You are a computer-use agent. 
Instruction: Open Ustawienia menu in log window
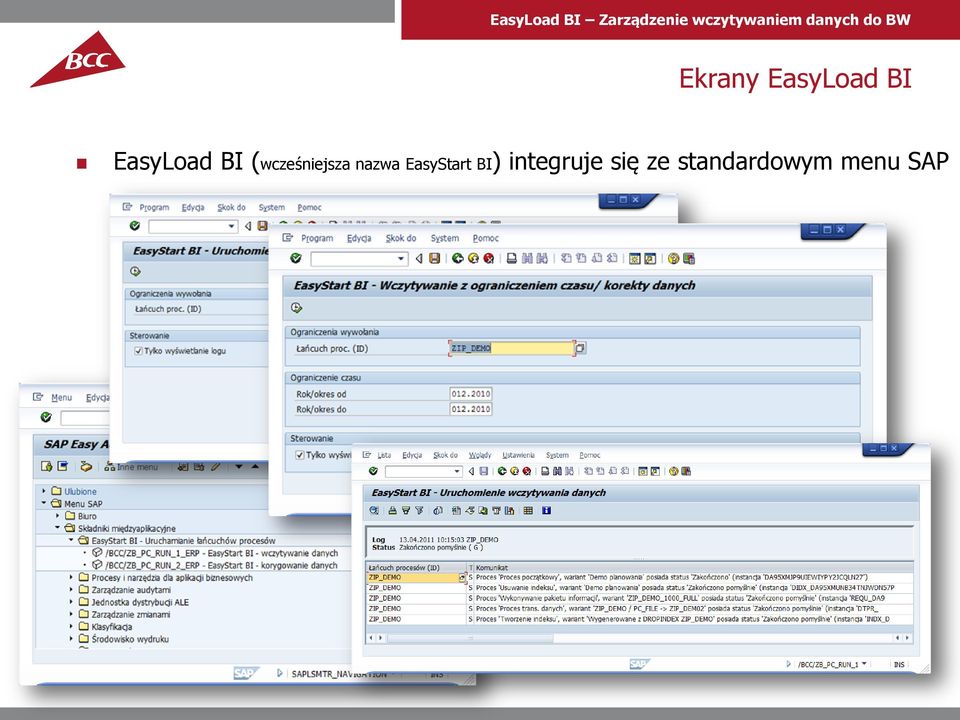[518, 455]
